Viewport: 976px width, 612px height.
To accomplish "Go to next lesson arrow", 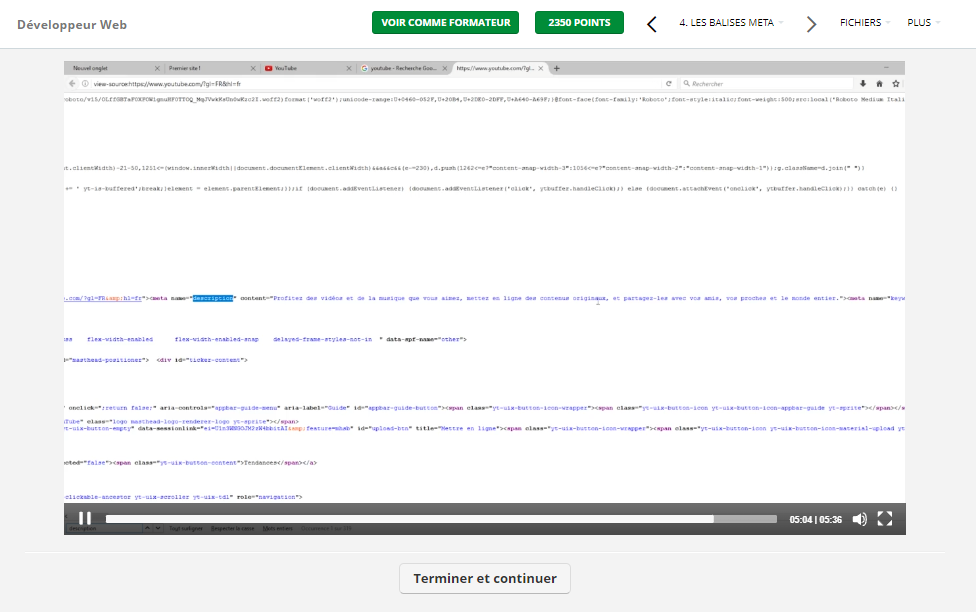I will [811, 24].
